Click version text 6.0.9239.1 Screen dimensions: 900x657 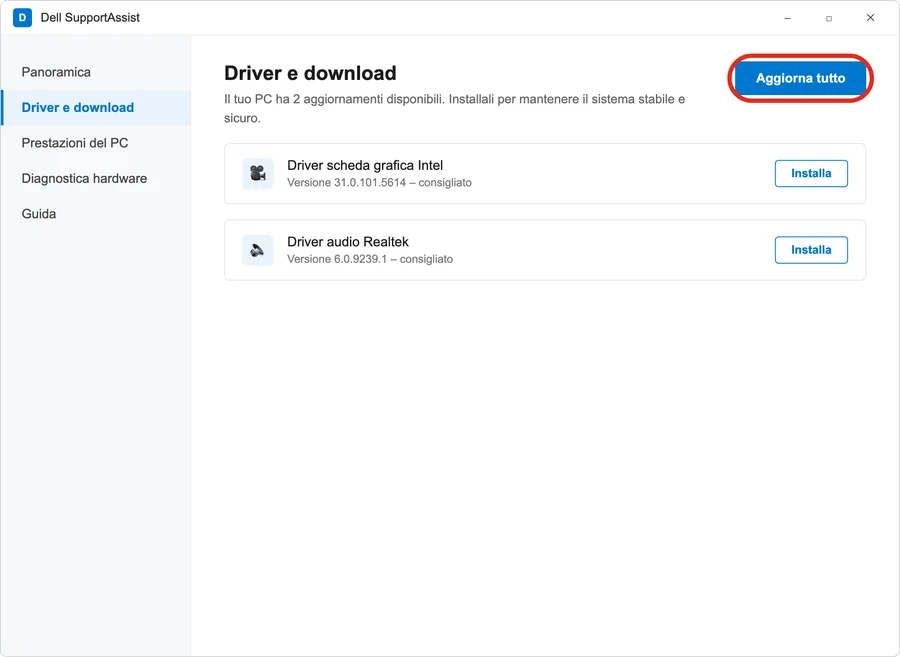coord(370,259)
